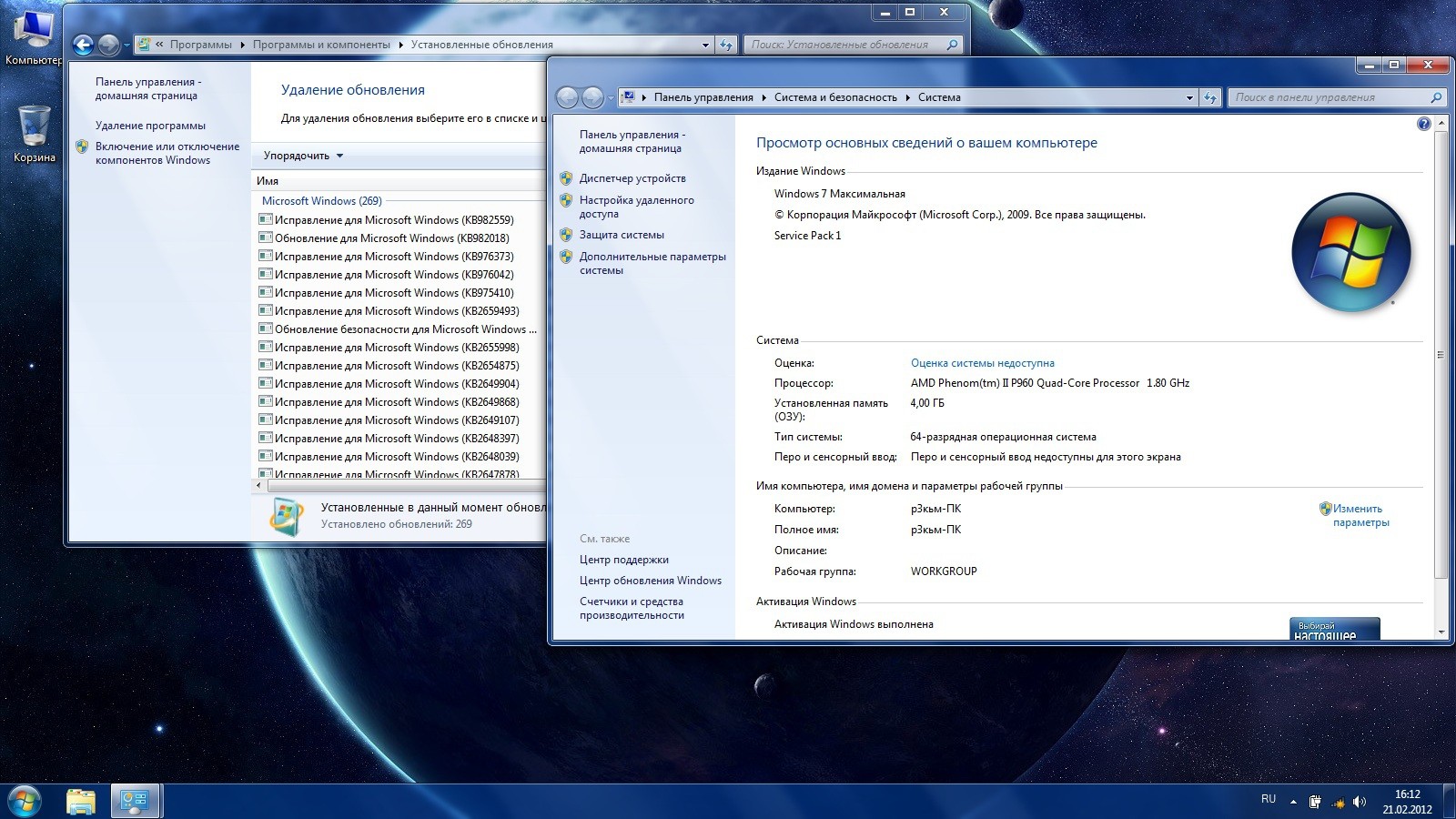Click Изменить параметры link
This screenshot has height=819, width=1456.
1360,515
